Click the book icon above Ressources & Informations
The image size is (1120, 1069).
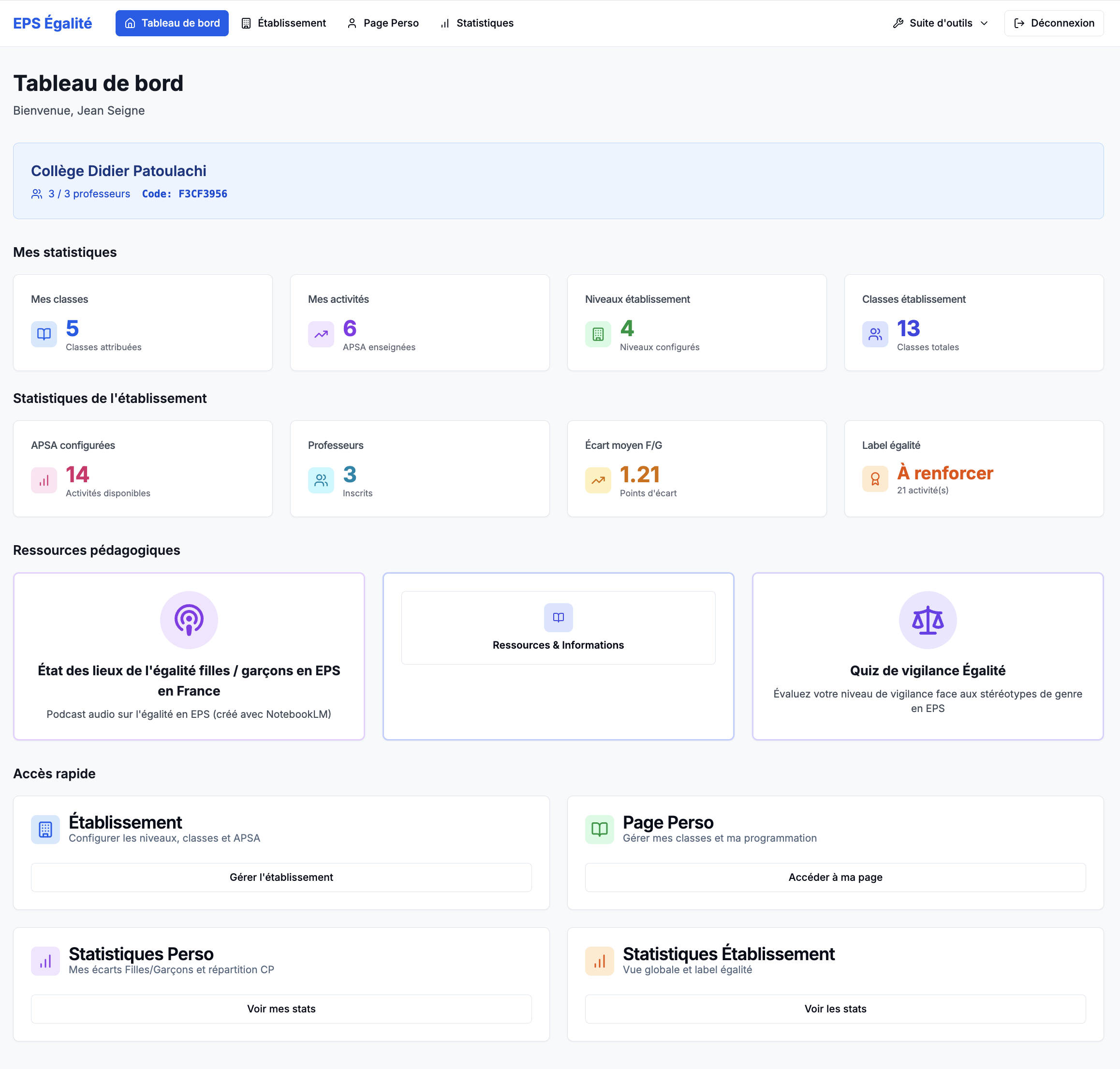[558, 617]
